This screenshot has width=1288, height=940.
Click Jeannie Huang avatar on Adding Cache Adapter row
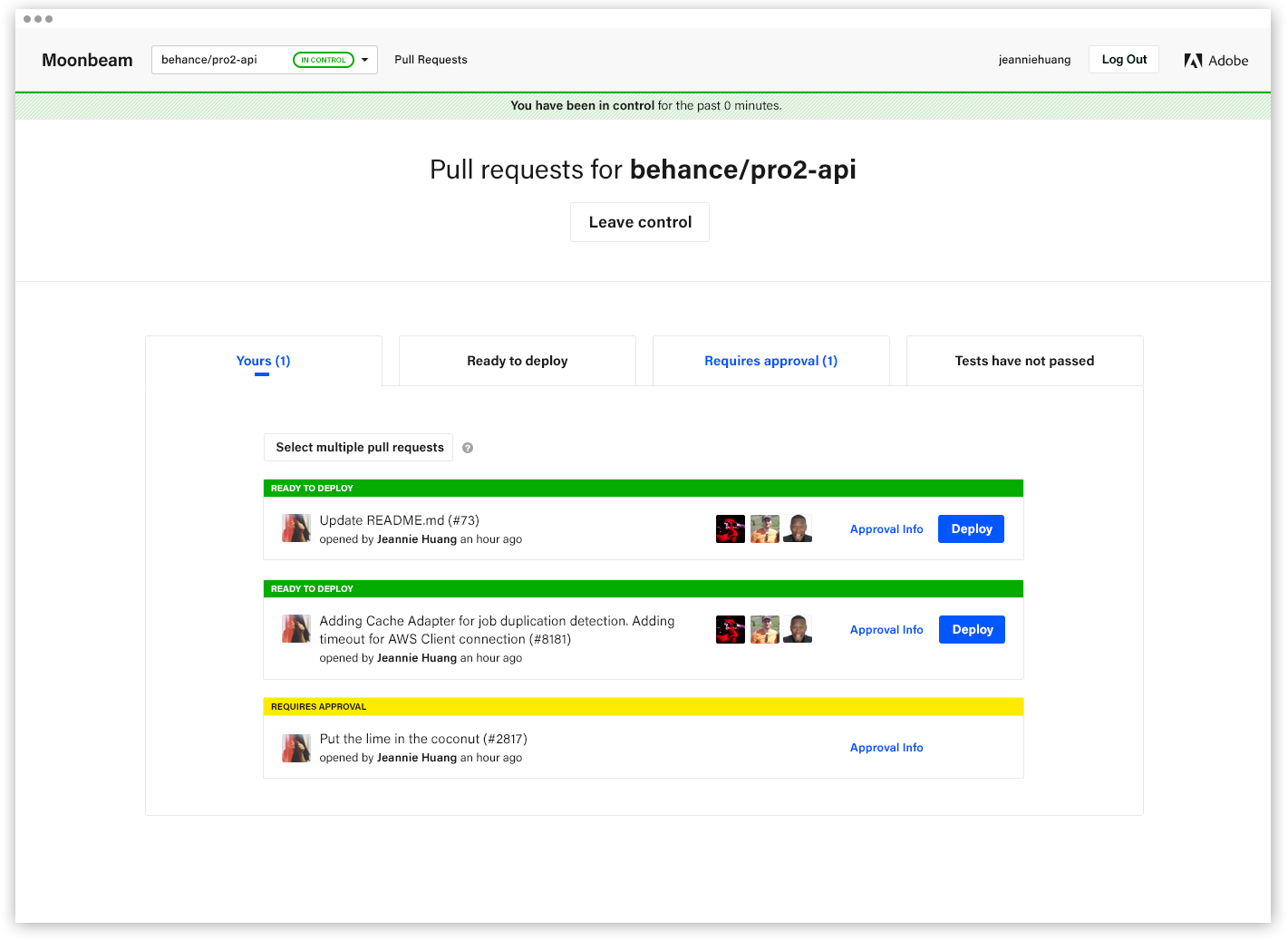(296, 628)
